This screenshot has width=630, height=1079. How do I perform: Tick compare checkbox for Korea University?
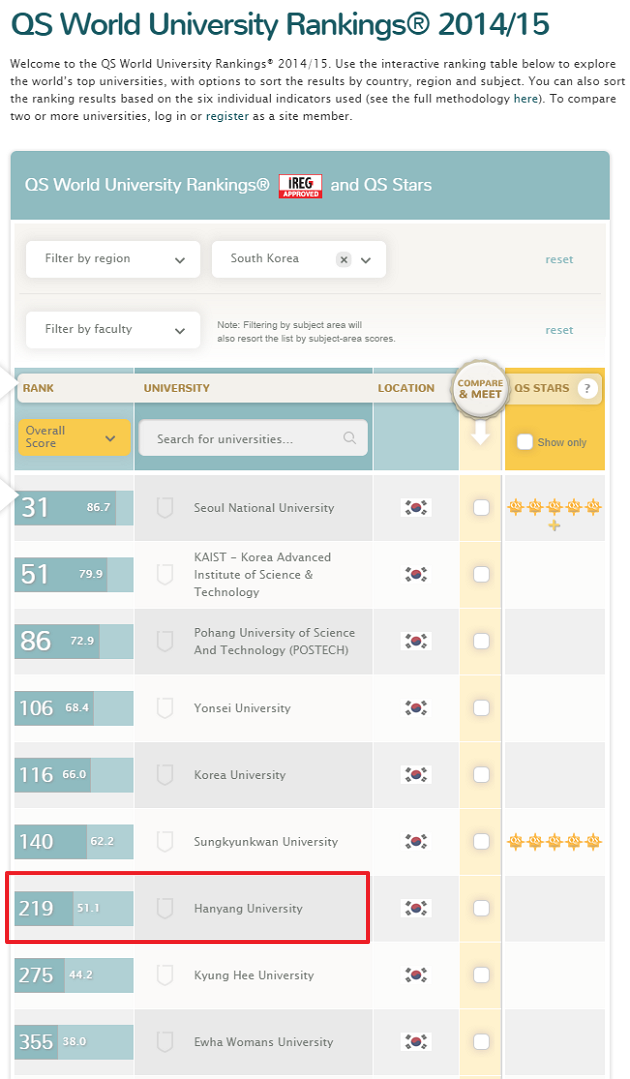481,775
